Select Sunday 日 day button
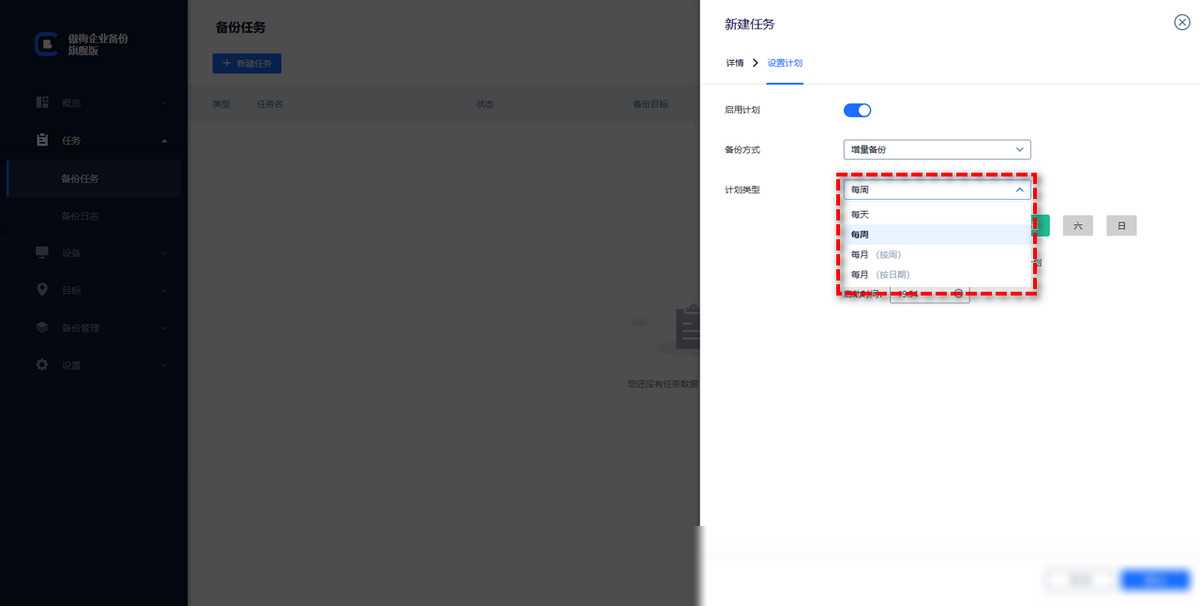This screenshot has height=606, width=1200. point(1121,226)
